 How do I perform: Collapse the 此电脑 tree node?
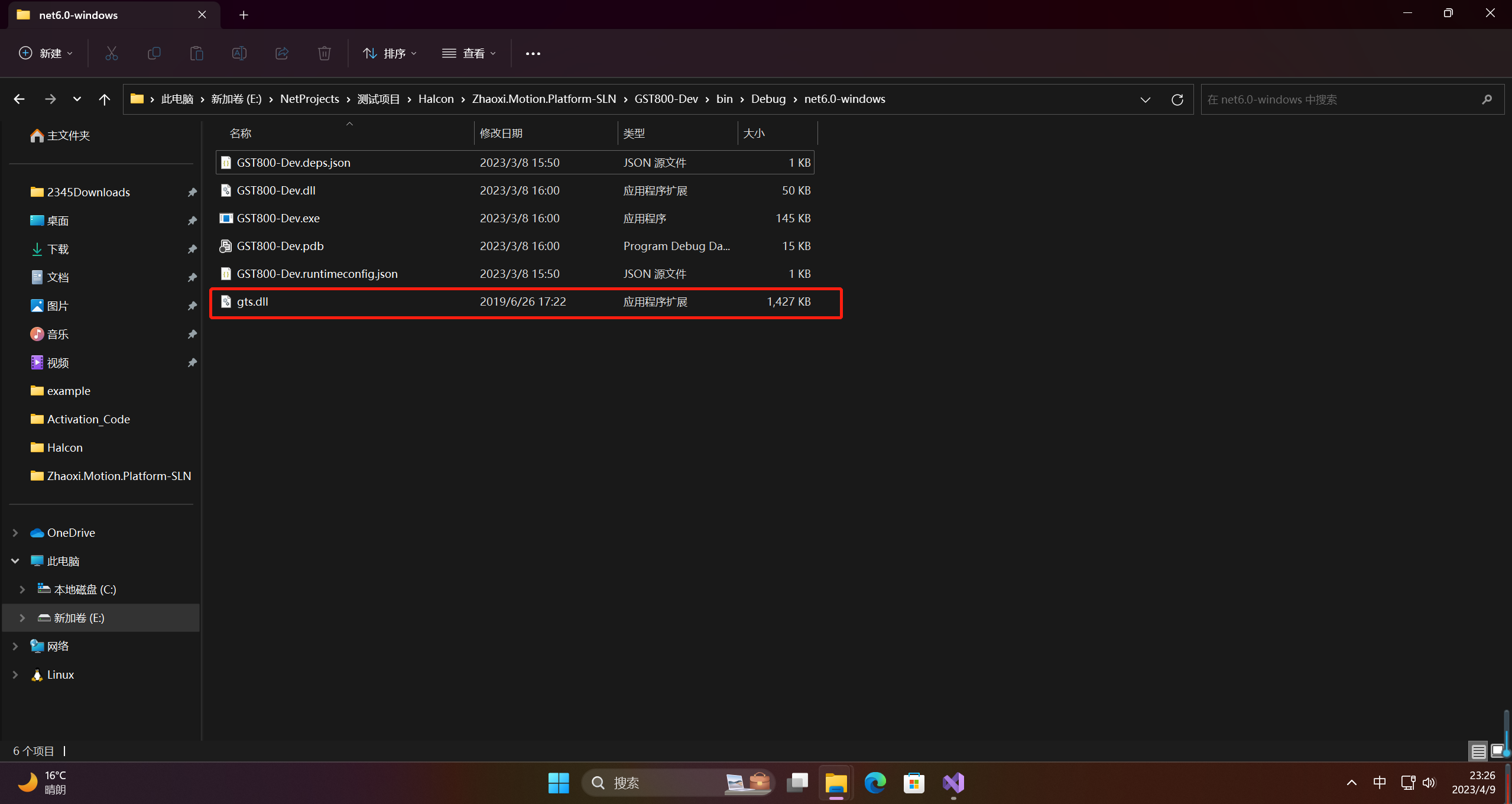coord(15,561)
